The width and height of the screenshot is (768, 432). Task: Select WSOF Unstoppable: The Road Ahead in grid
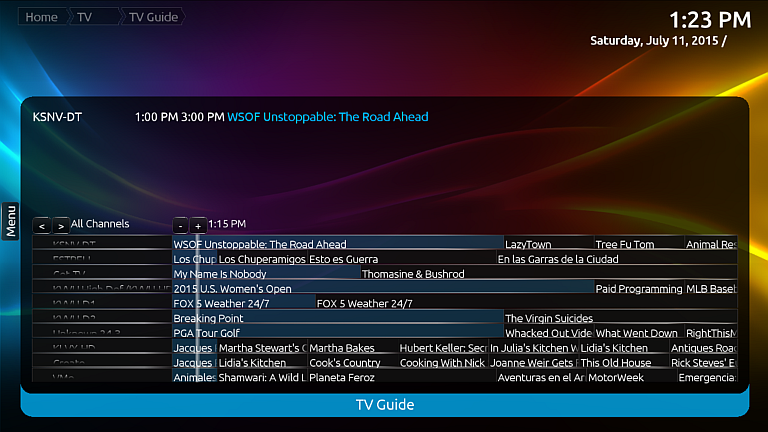coord(337,243)
